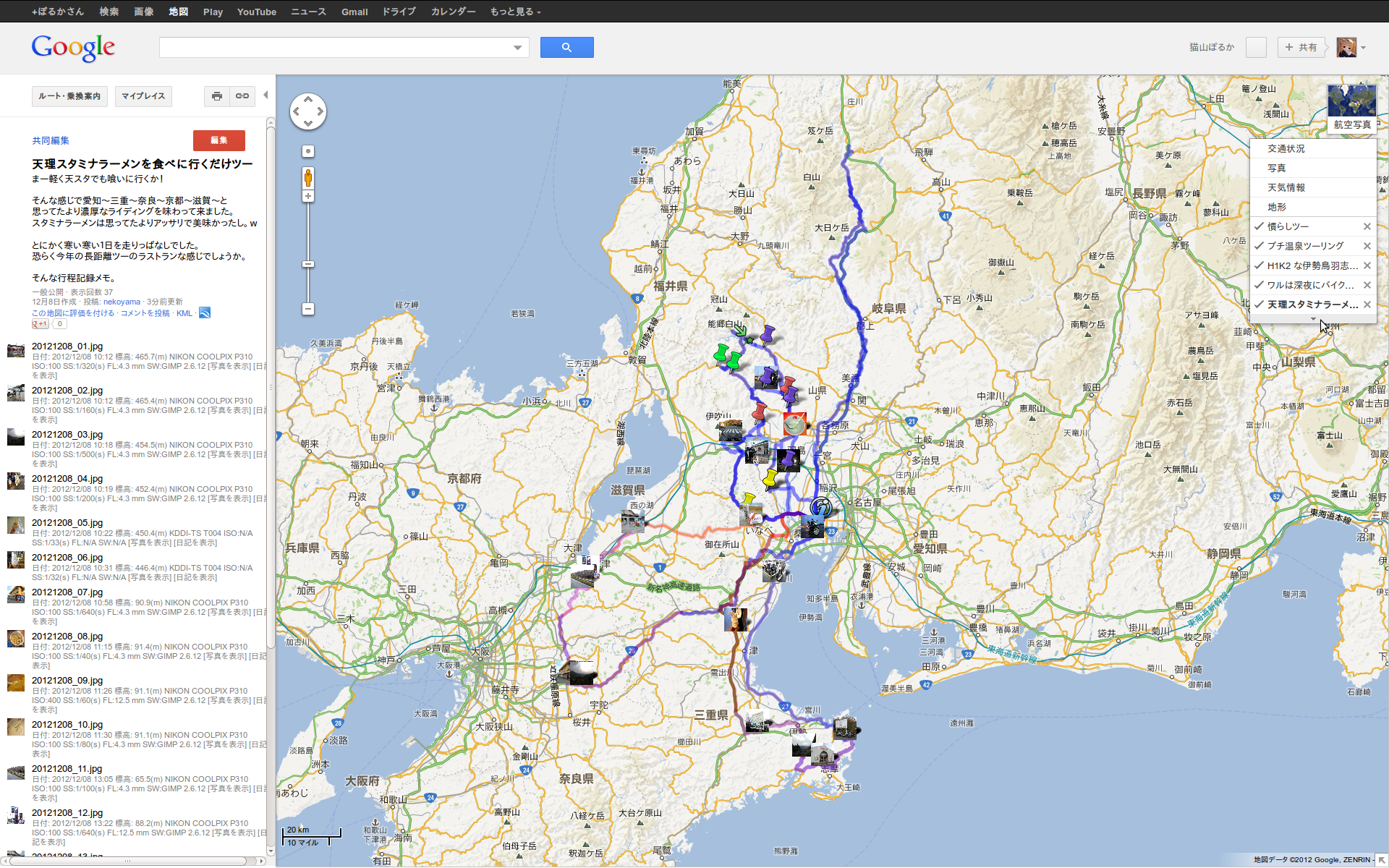Click the map zoom slider handle
Screen dimensions: 1389x868
308,265
